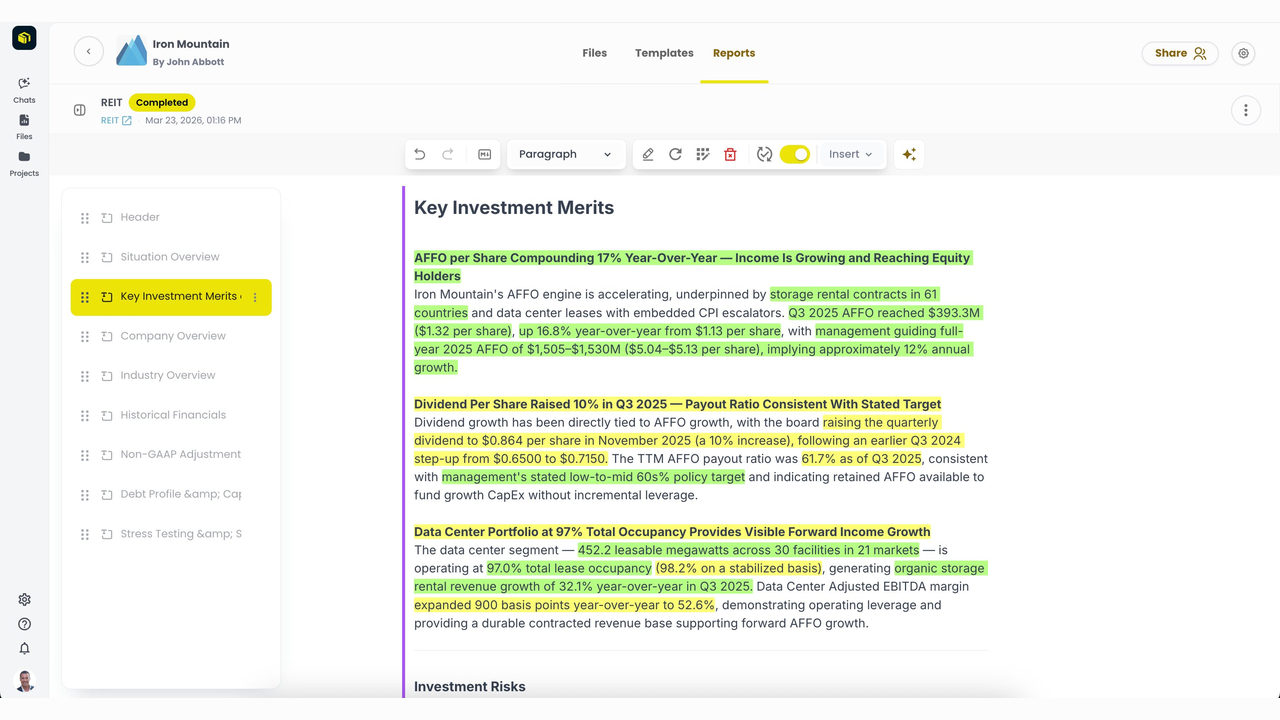Click the Completed status badge

pos(162,102)
